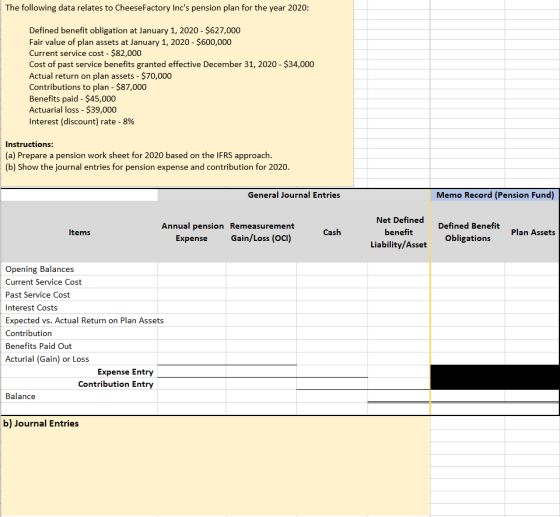Select the 'Balance' row label
Viewport: 560px width, 517px height.
20,396
